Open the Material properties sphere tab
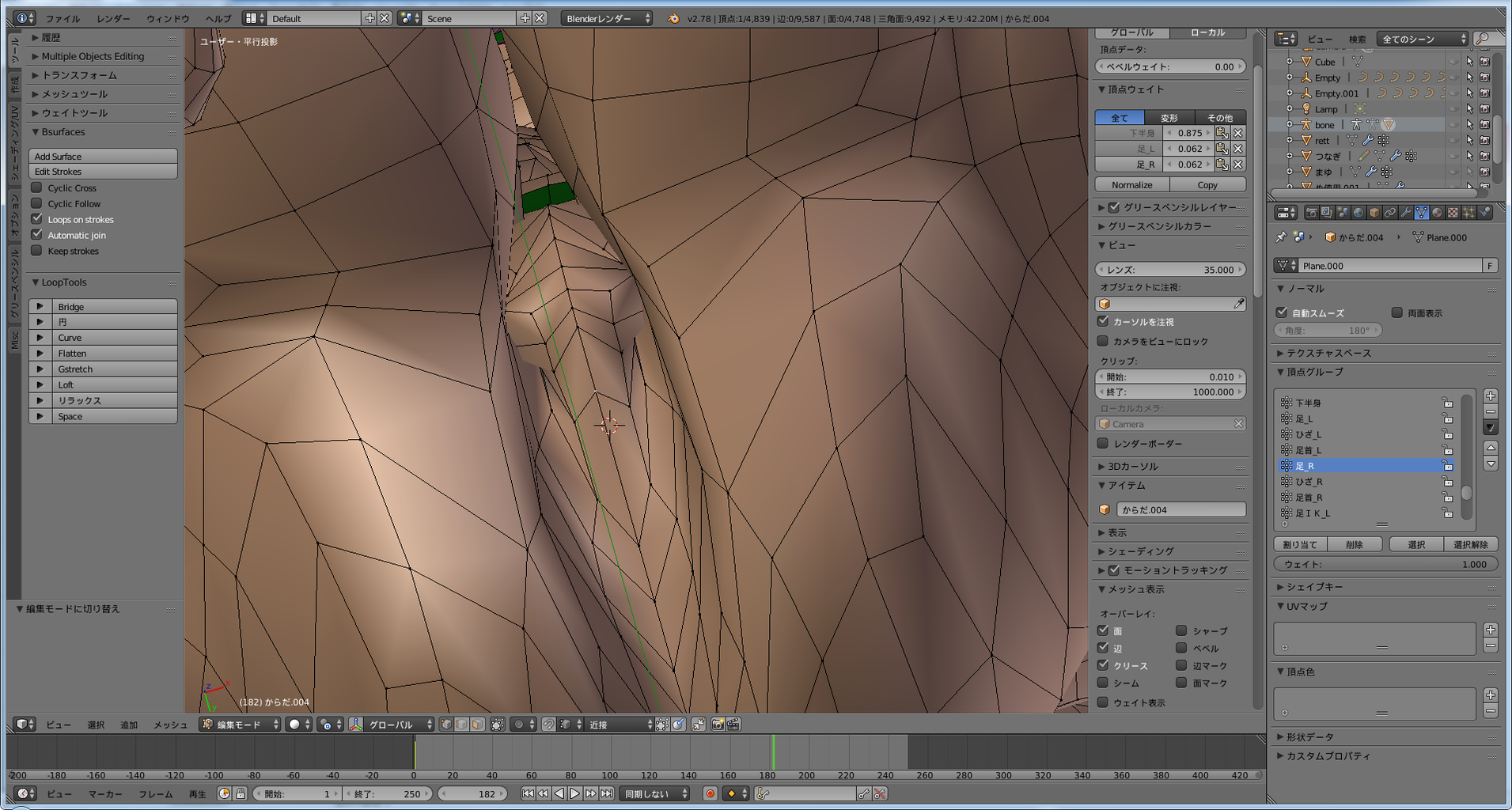The width and height of the screenshot is (1512, 810). coord(1437,213)
